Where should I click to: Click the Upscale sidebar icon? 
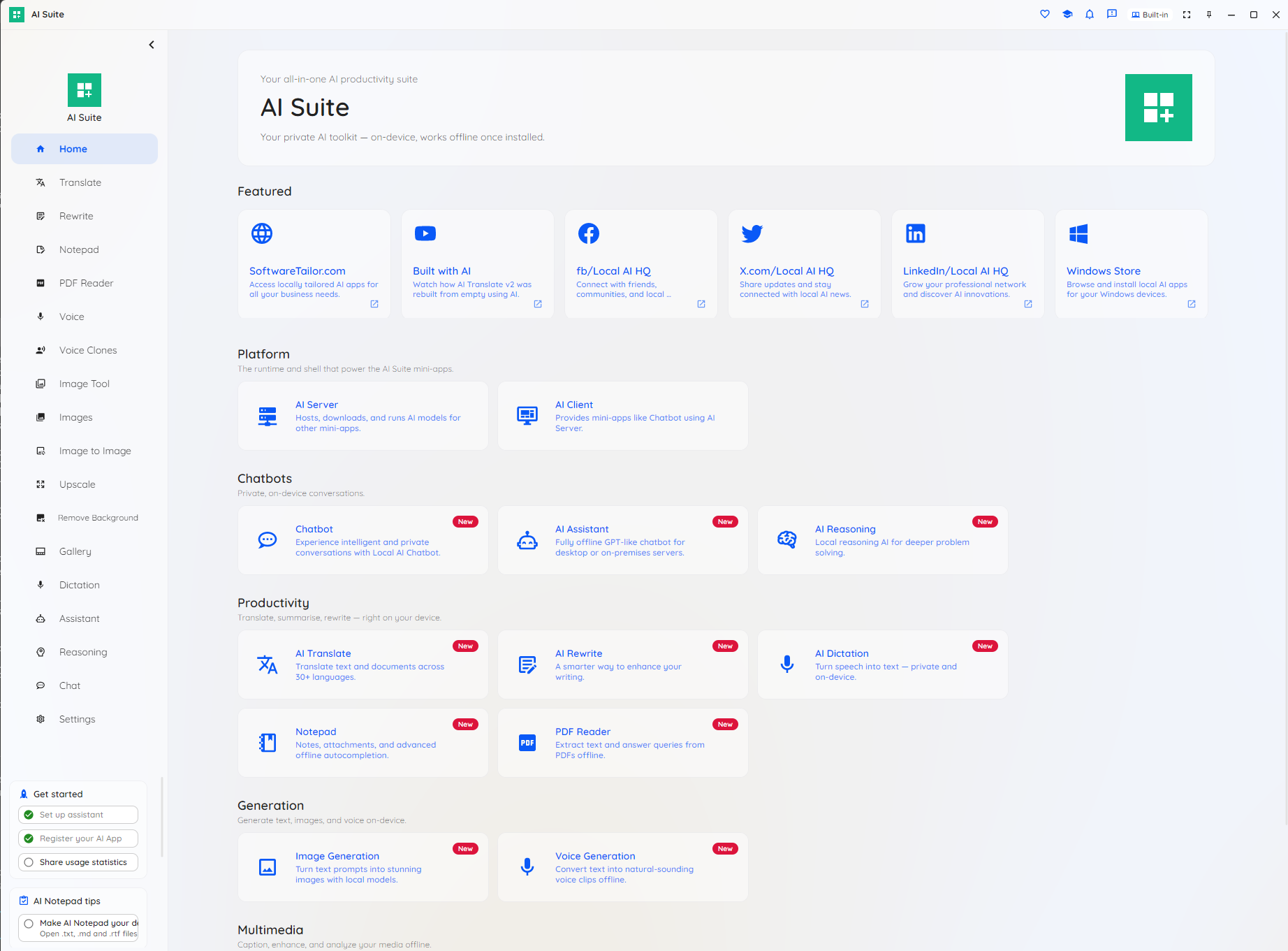(x=41, y=484)
